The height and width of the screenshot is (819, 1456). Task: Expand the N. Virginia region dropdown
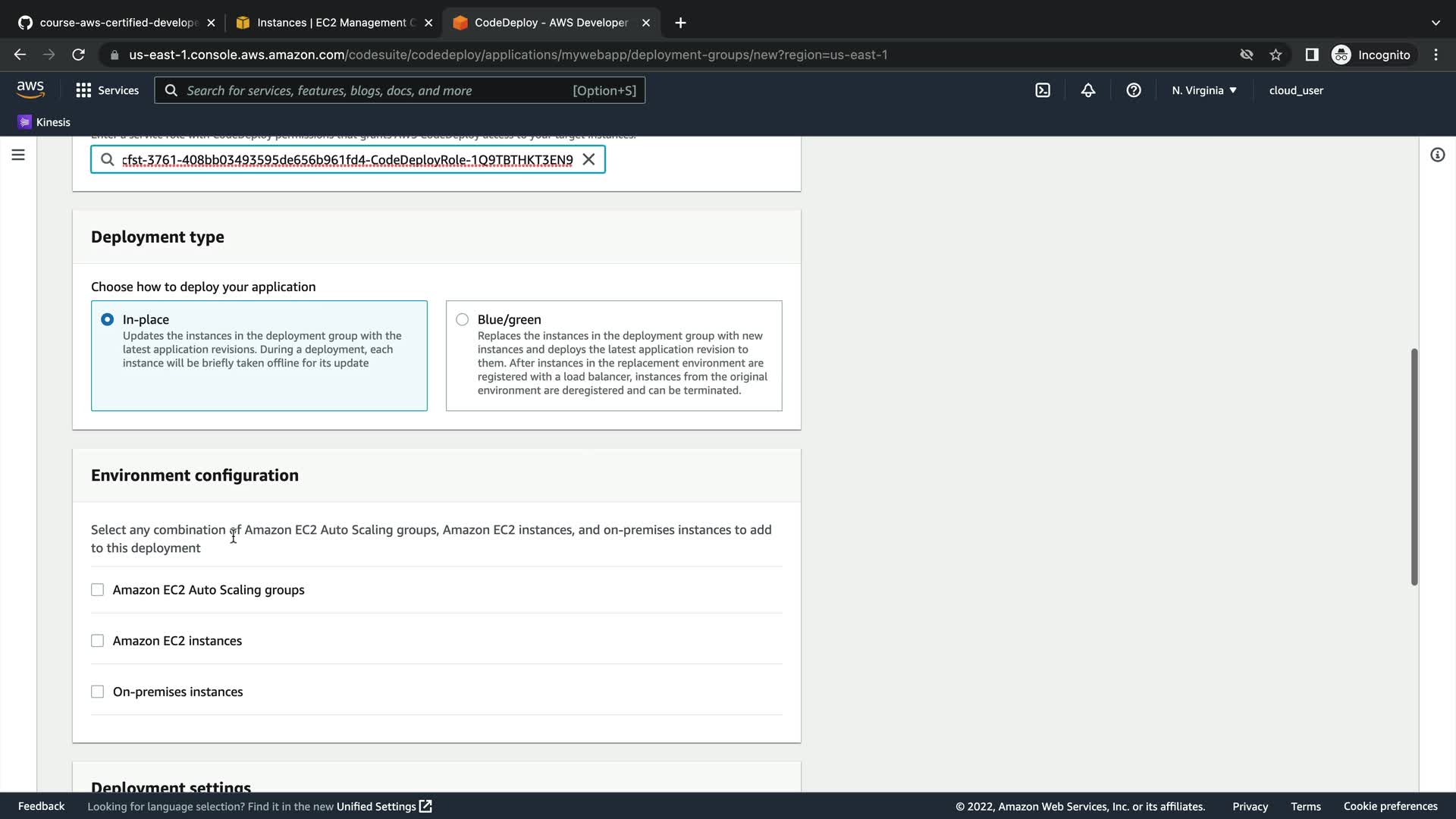(1203, 90)
